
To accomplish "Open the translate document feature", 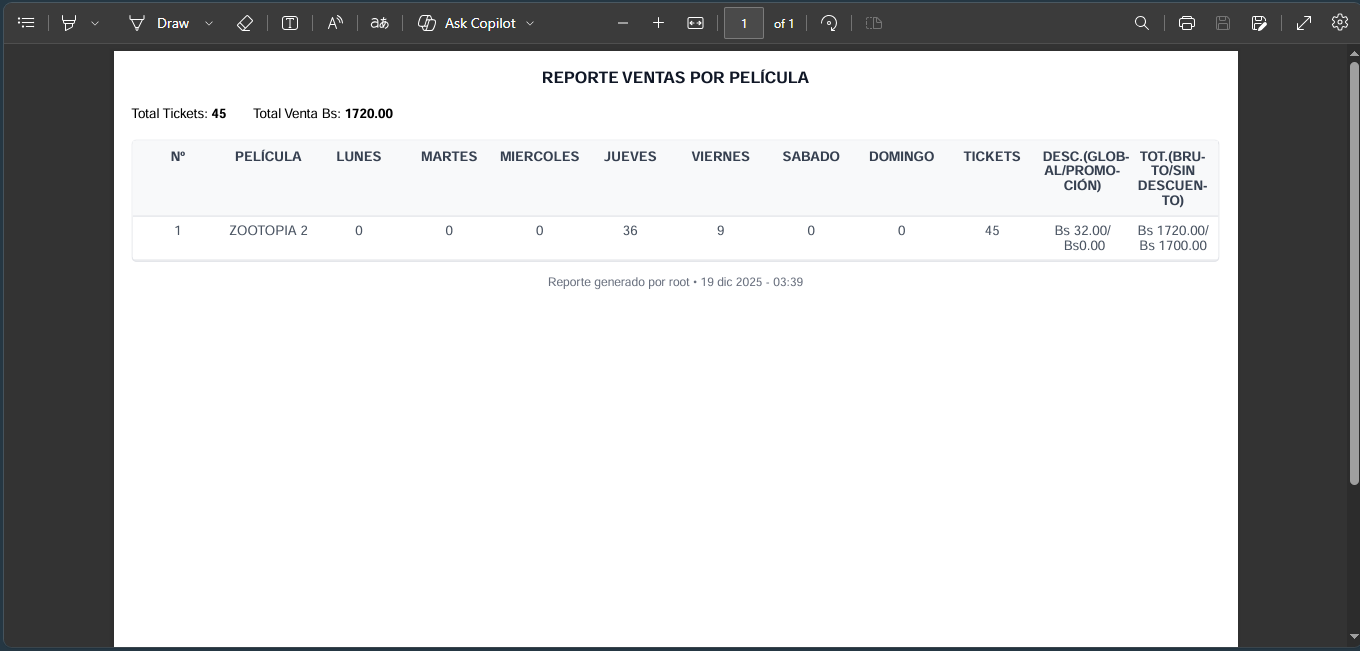I will click(x=379, y=22).
